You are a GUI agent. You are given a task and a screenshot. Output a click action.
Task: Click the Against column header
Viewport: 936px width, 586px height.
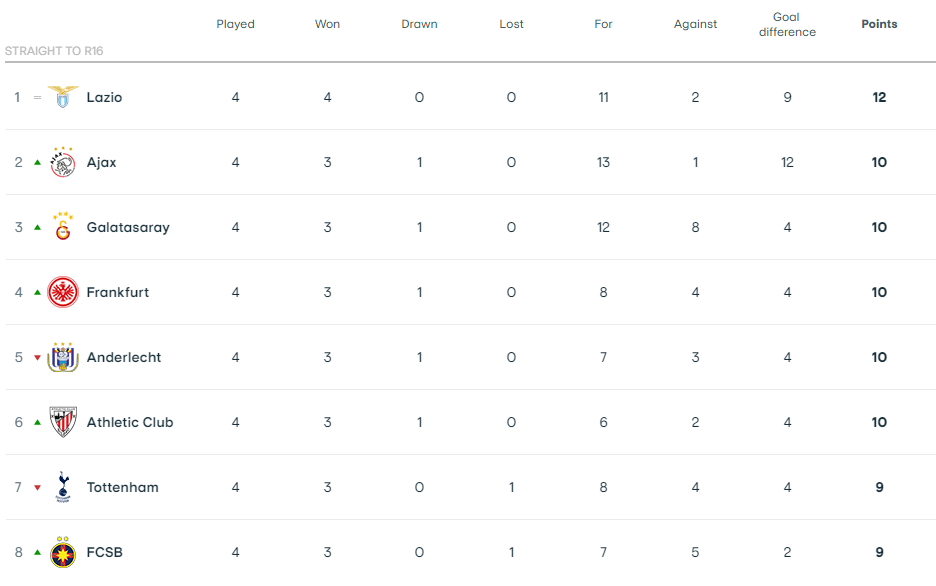(695, 24)
